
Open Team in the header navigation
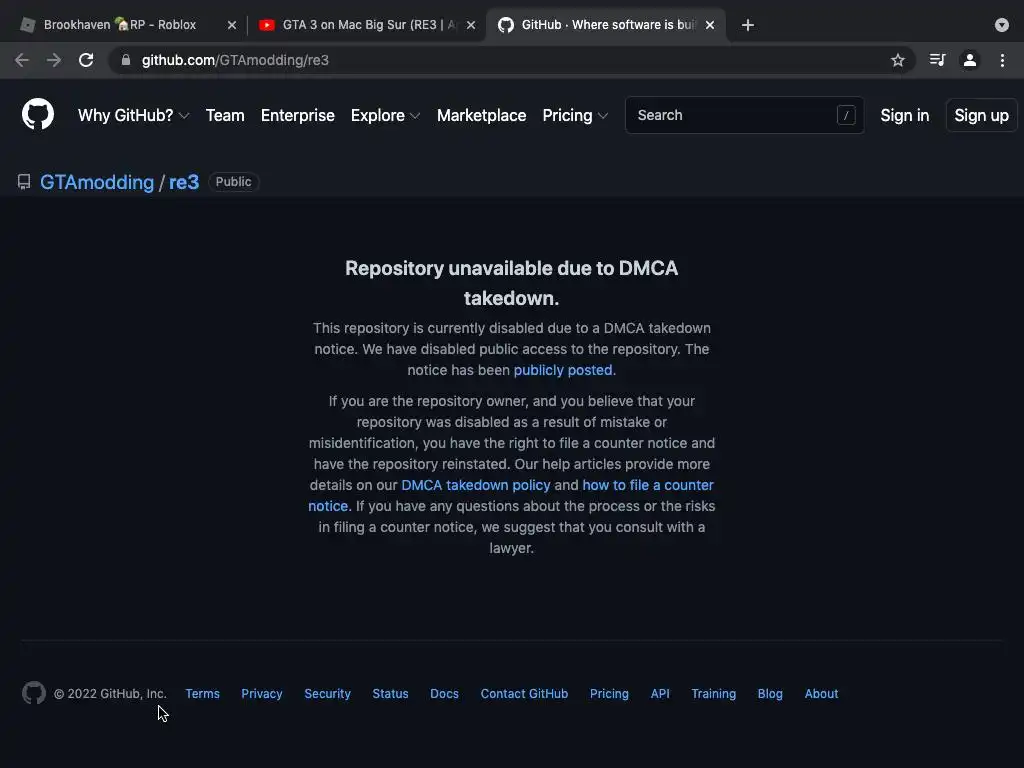tap(225, 115)
